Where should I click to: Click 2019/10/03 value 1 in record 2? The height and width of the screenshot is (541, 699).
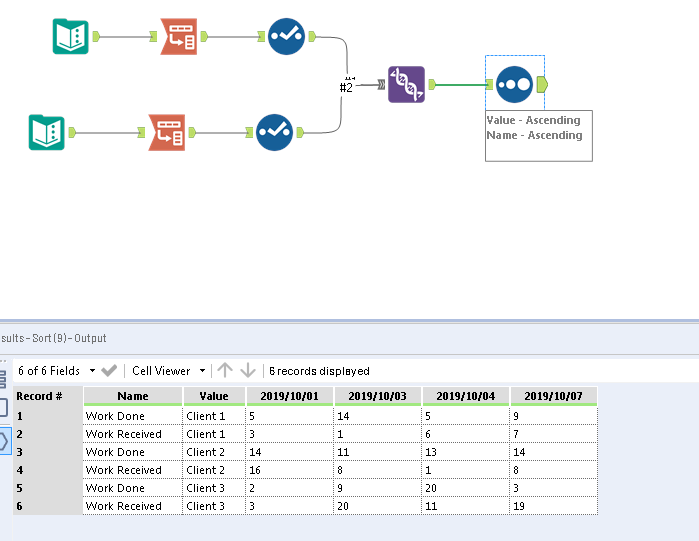click(377, 434)
